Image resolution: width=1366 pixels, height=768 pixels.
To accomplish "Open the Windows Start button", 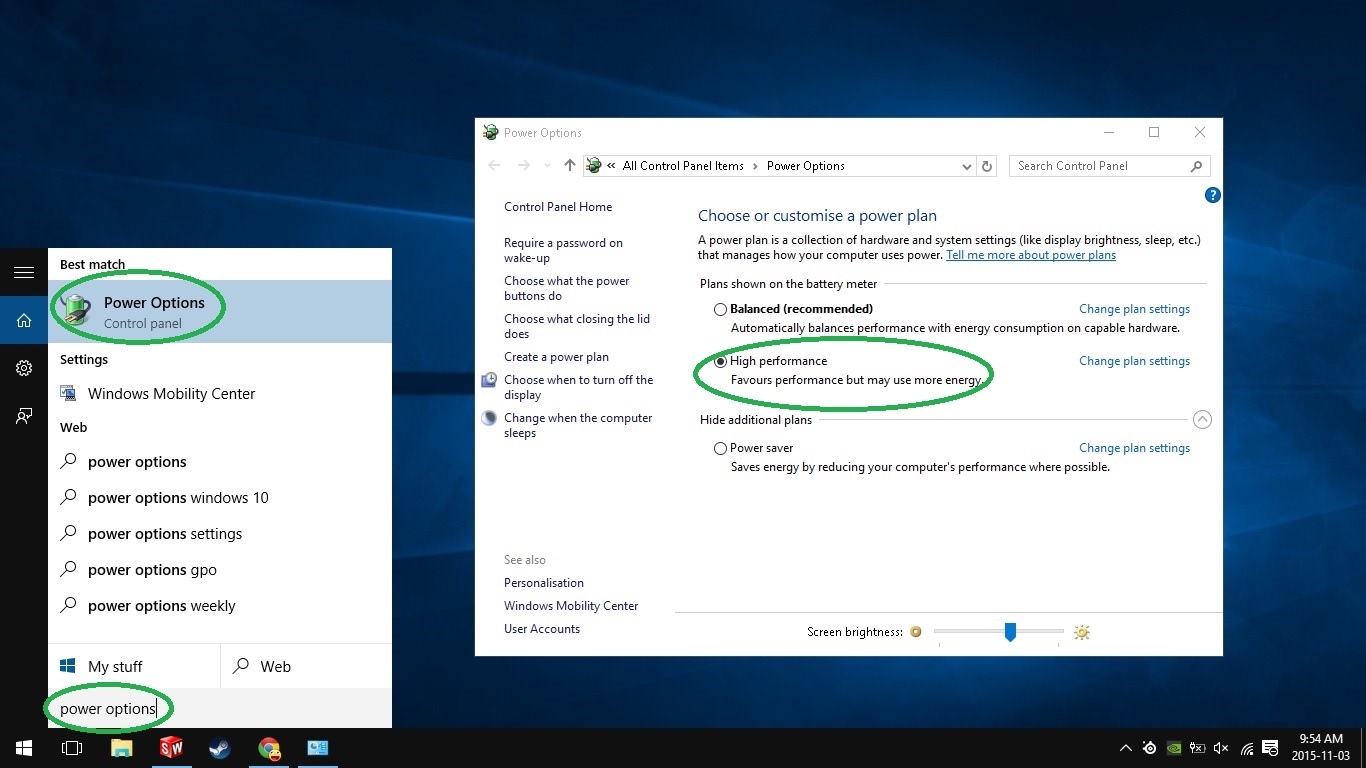I will pyautogui.click(x=24, y=748).
